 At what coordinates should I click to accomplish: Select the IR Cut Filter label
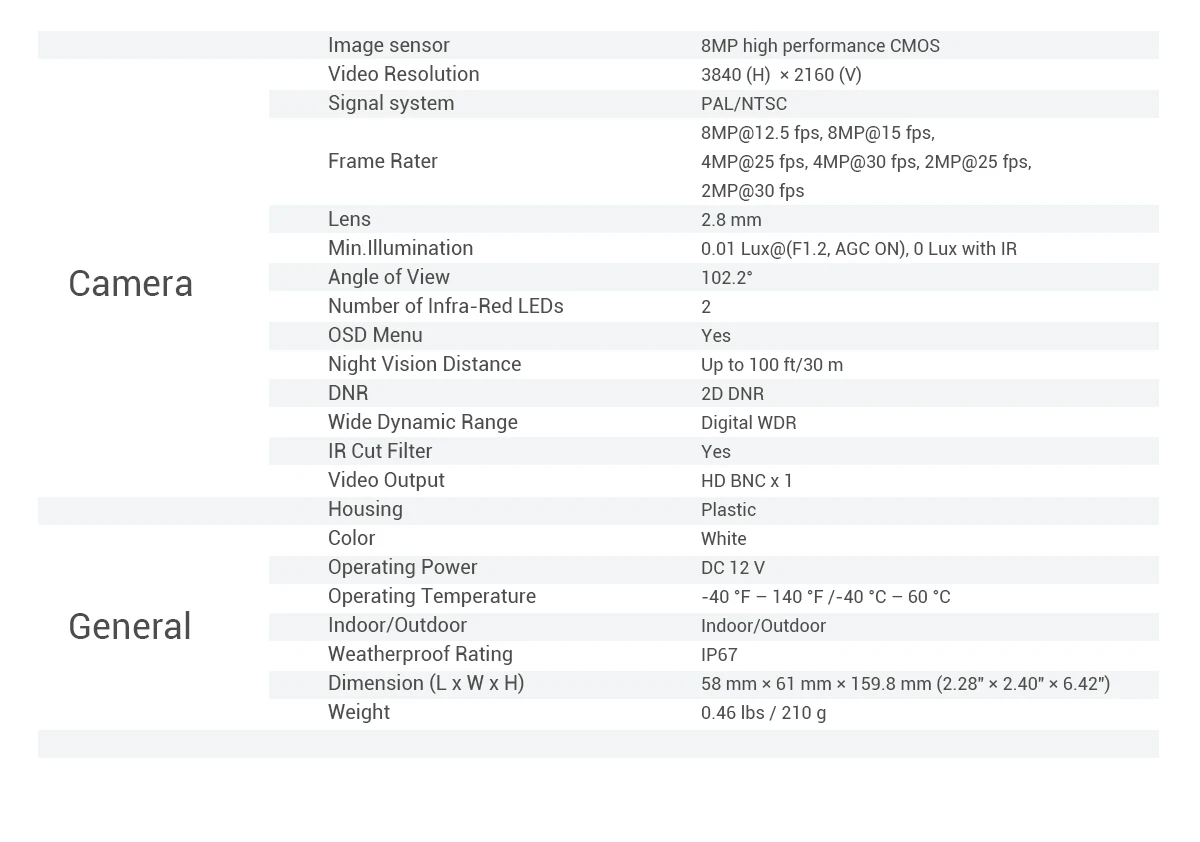pos(380,451)
